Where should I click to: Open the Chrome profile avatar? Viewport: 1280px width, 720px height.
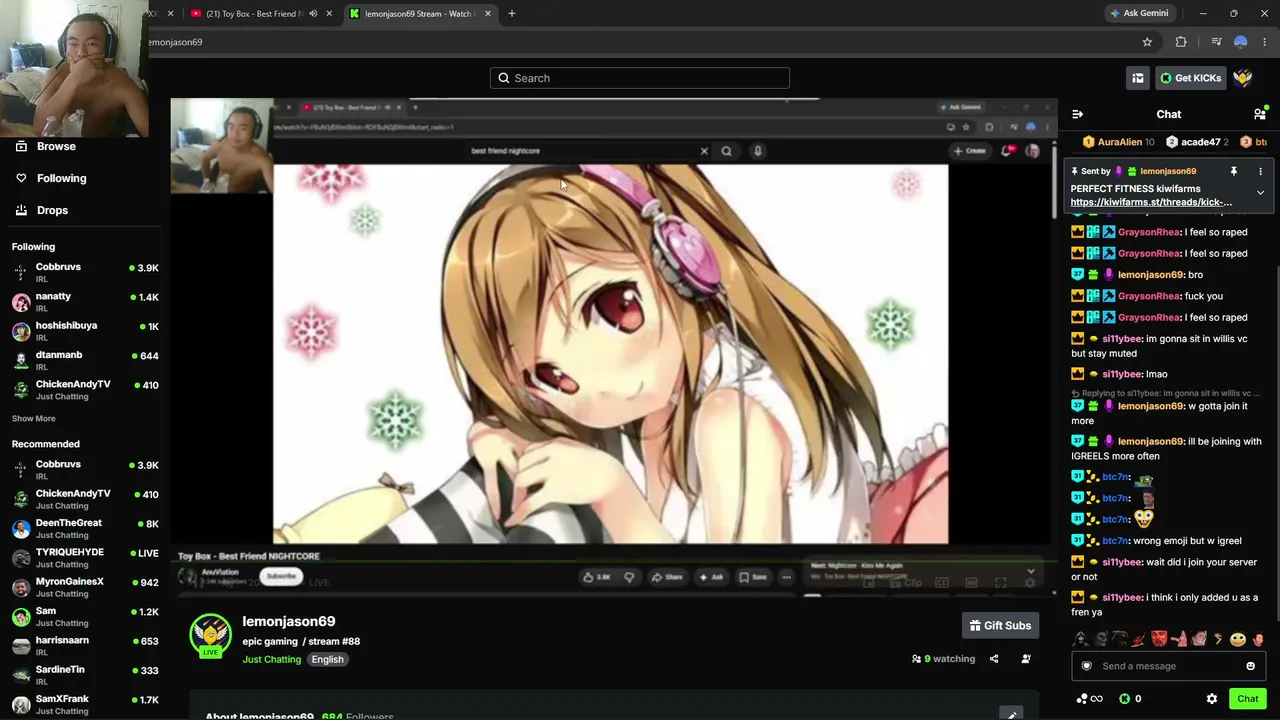pyautogui.click(x=1241, y=42)
